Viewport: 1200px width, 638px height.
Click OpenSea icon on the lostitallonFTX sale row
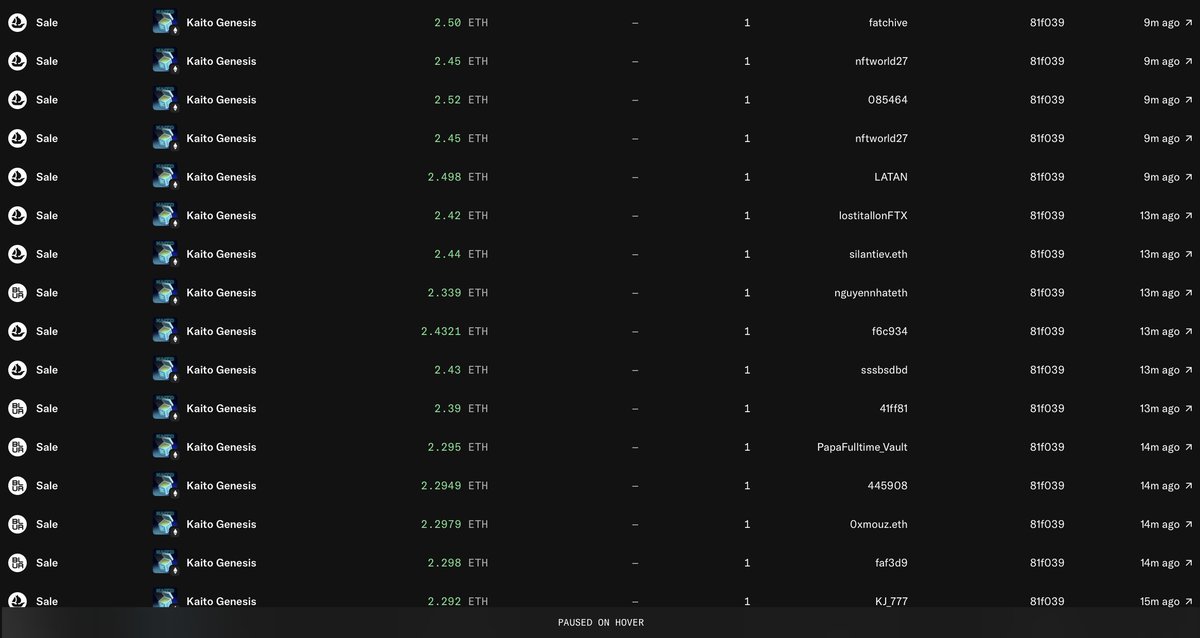pyautogui.click(x=17, y=215)
